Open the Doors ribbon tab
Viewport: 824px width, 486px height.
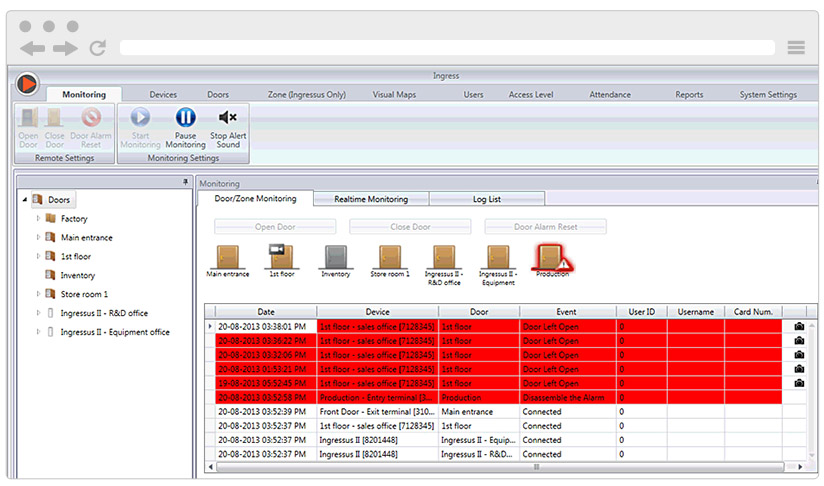(218, 95)
